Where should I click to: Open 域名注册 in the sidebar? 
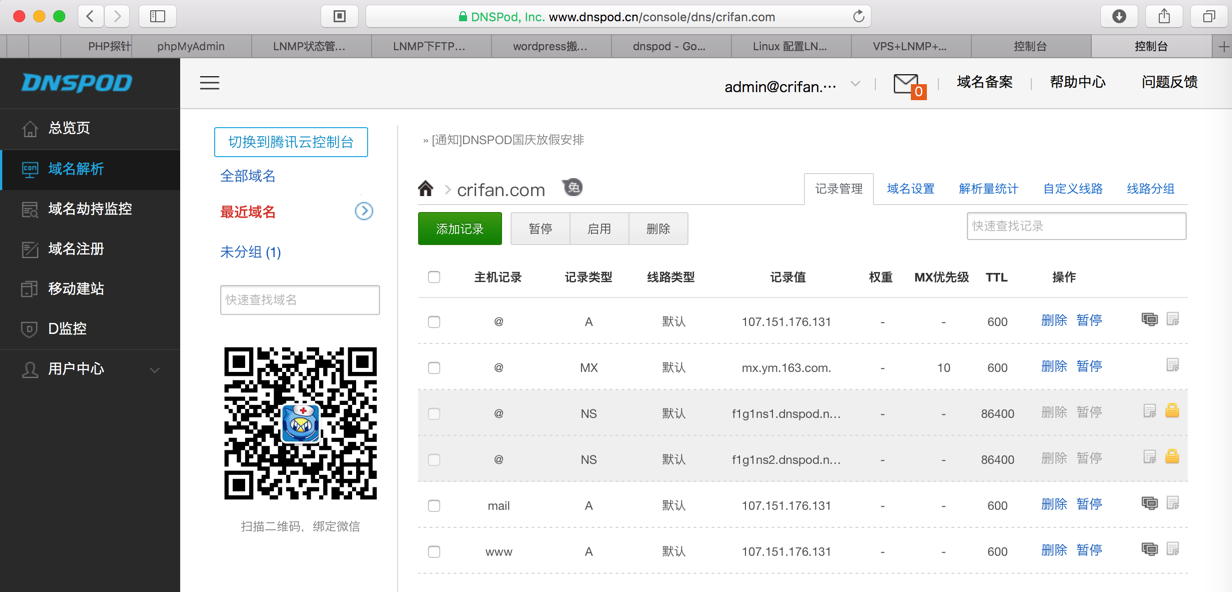pos(90,249)
